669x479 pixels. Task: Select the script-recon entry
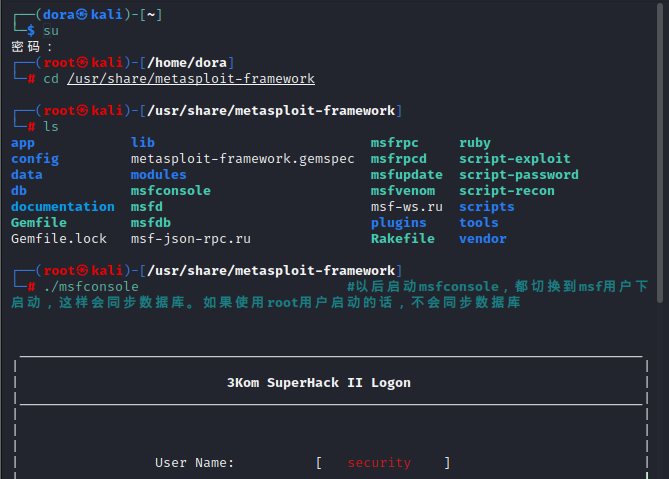tap(507, 191)
